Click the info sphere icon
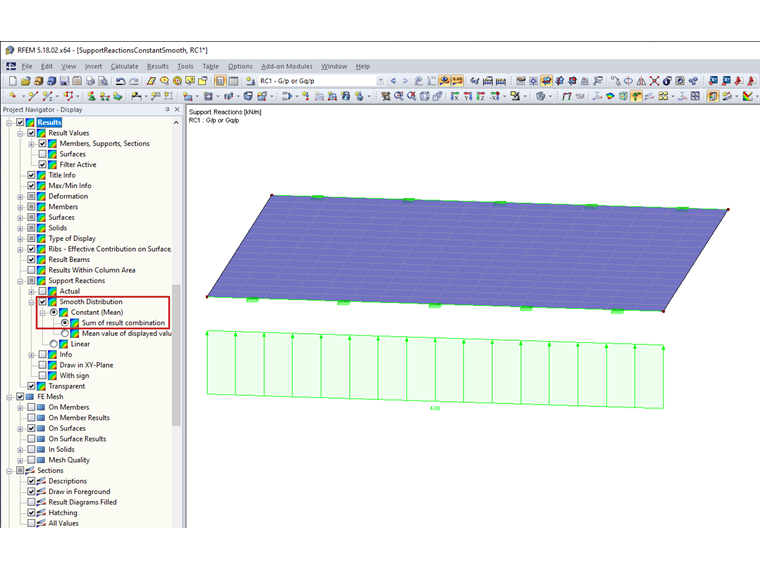Viewport: 760px width, 570px height. click(667, 81)
